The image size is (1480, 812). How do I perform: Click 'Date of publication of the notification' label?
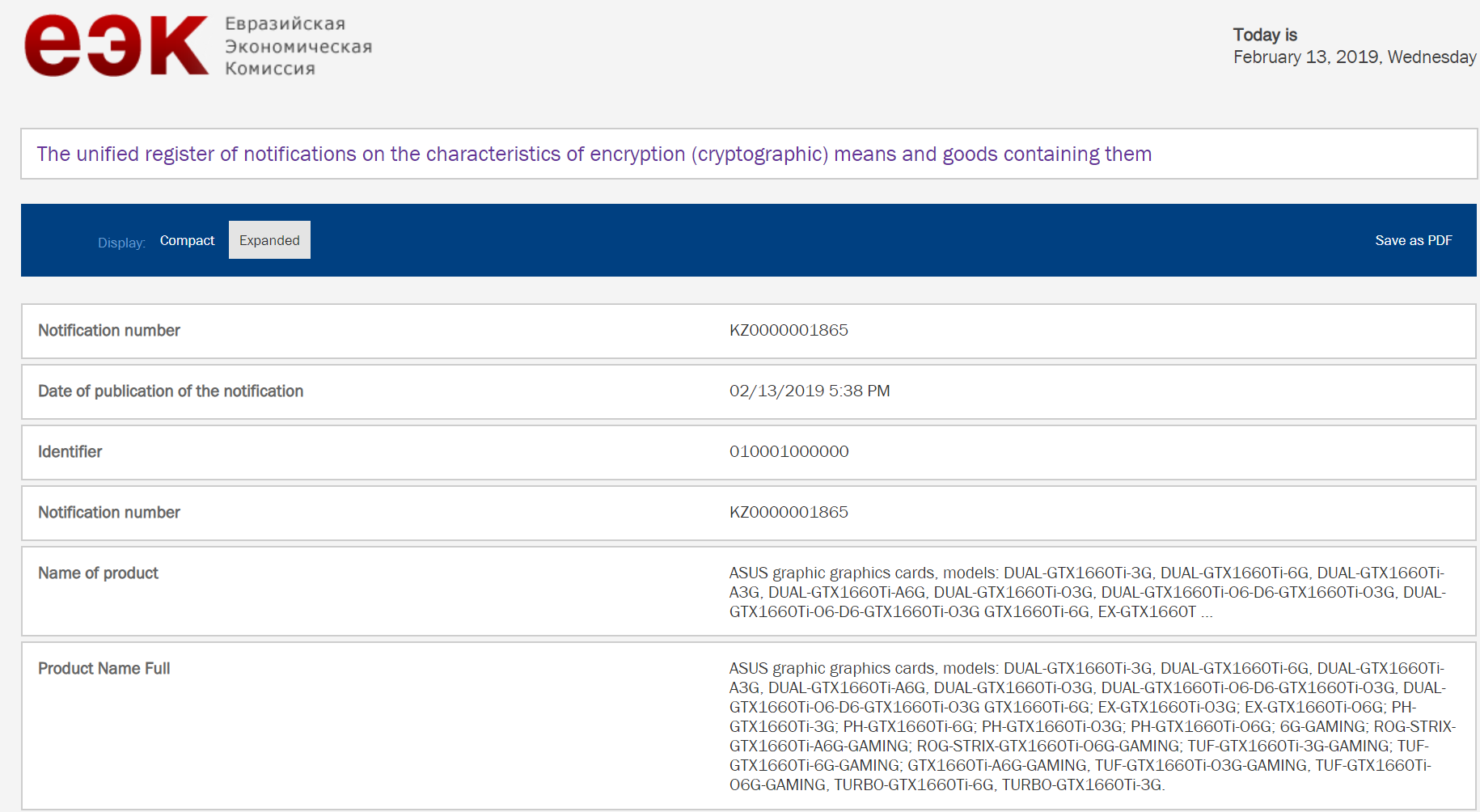tap(171, 391)
